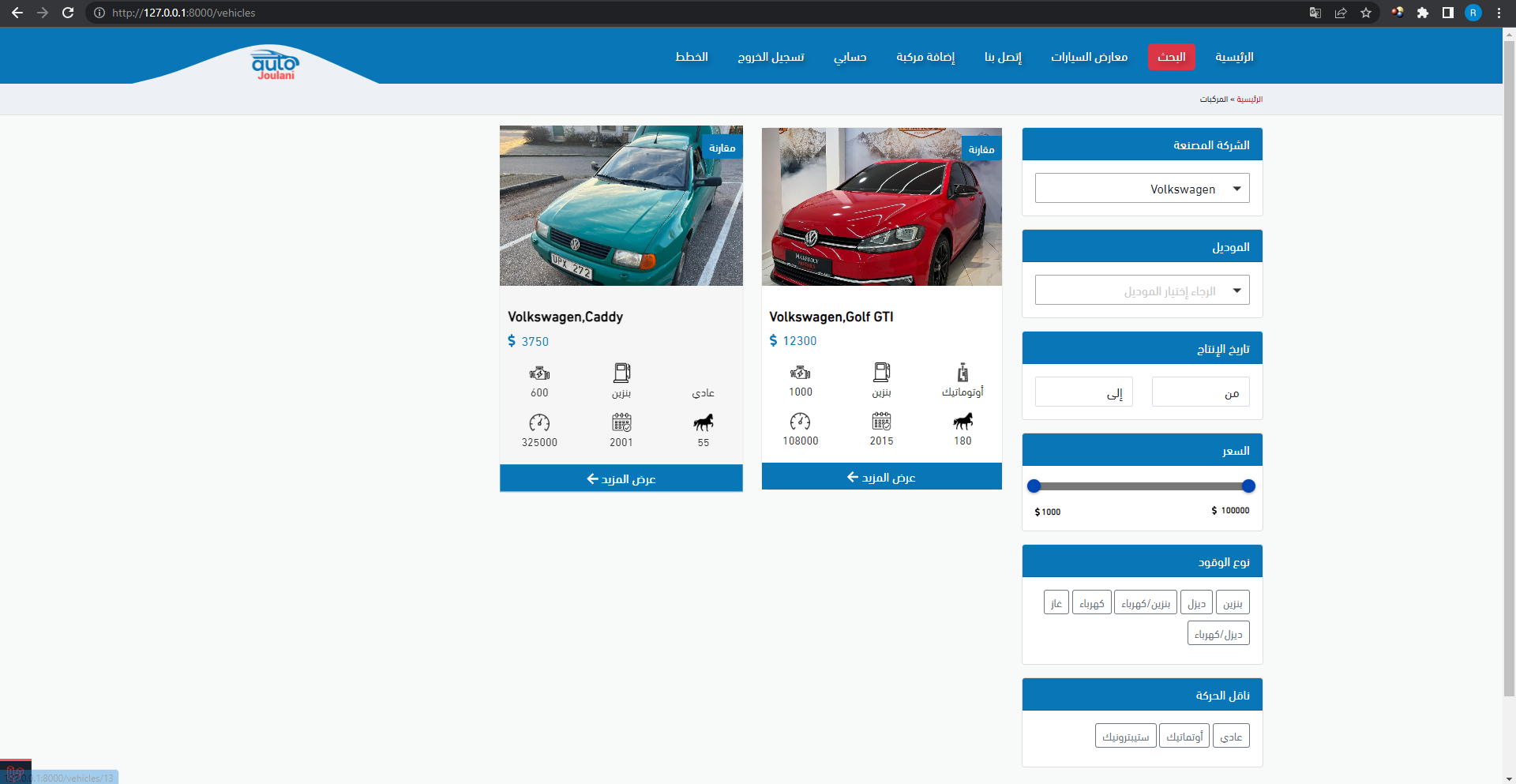Click horsepower horse icon on Caddy card

pos(703,422)
